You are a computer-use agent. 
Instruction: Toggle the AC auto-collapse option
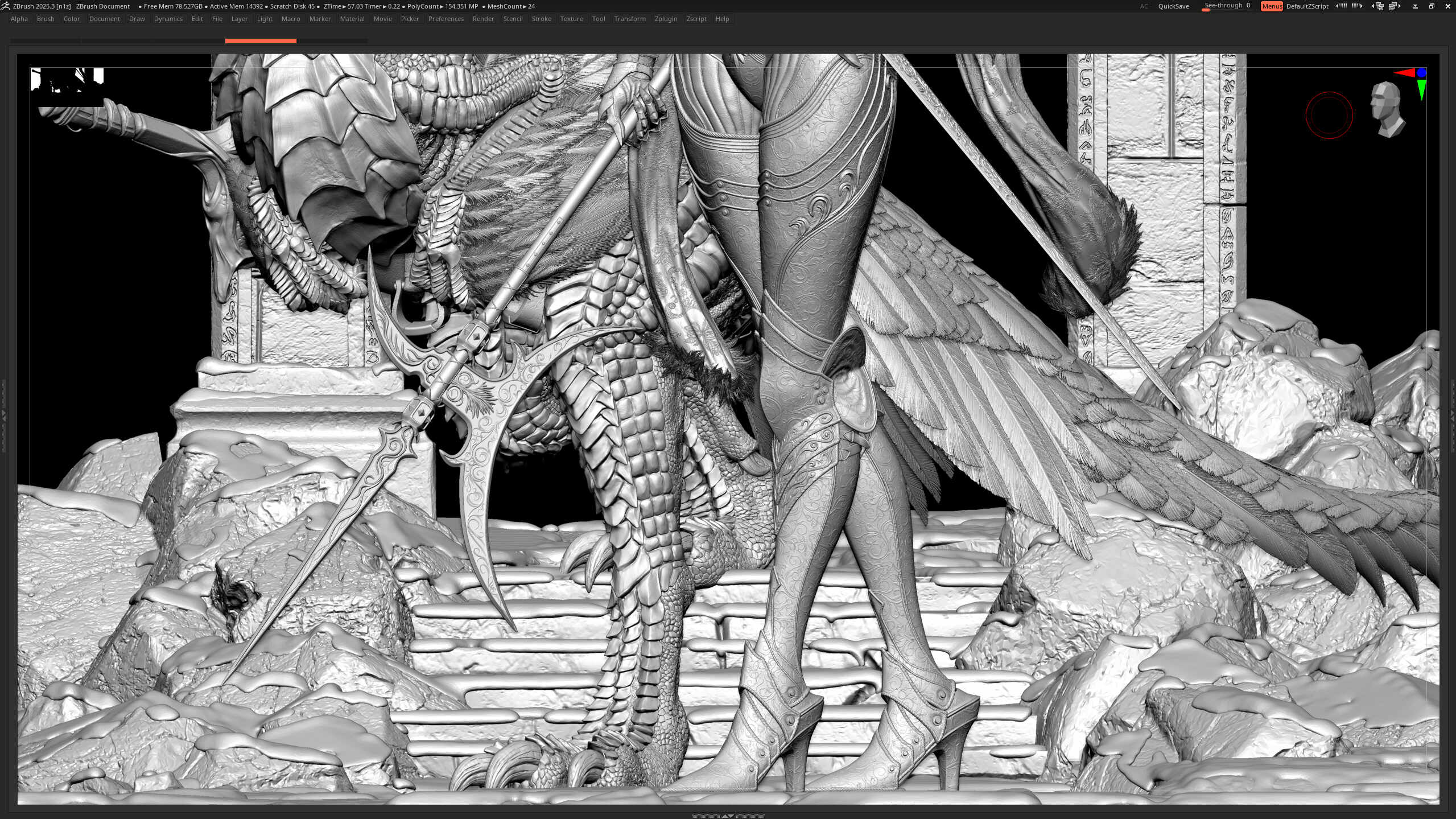click(1144, 6)
